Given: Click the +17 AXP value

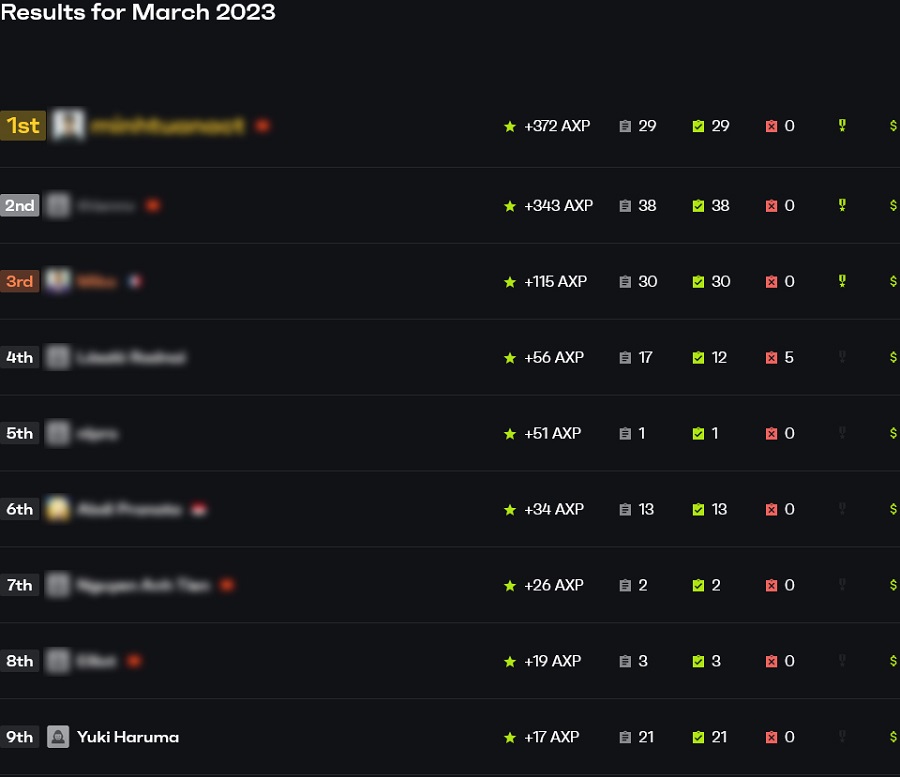Looking at the screenshot, I should [x=551, y=737].
